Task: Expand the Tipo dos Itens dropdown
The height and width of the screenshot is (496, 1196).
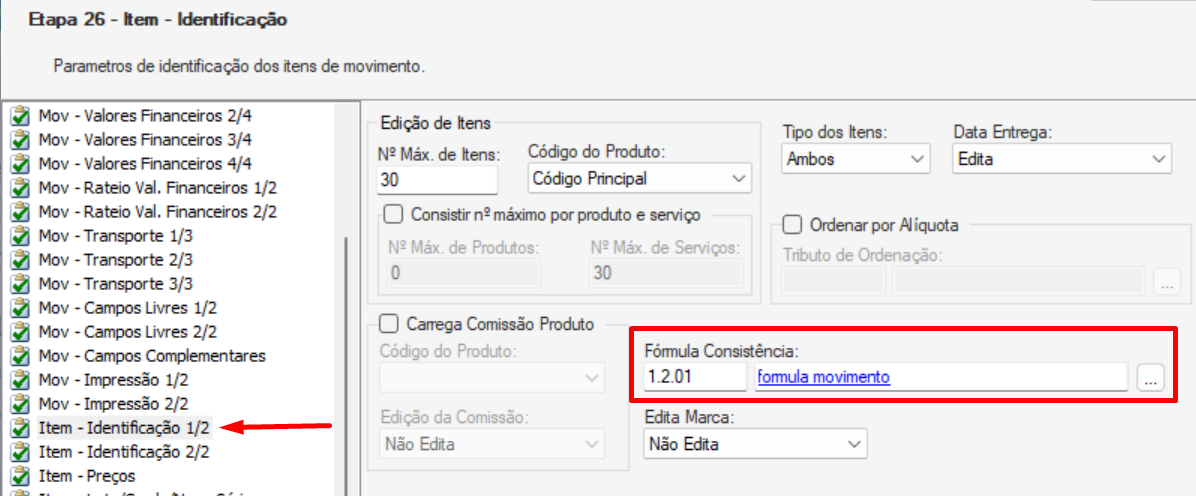Action: pos(857,159)
